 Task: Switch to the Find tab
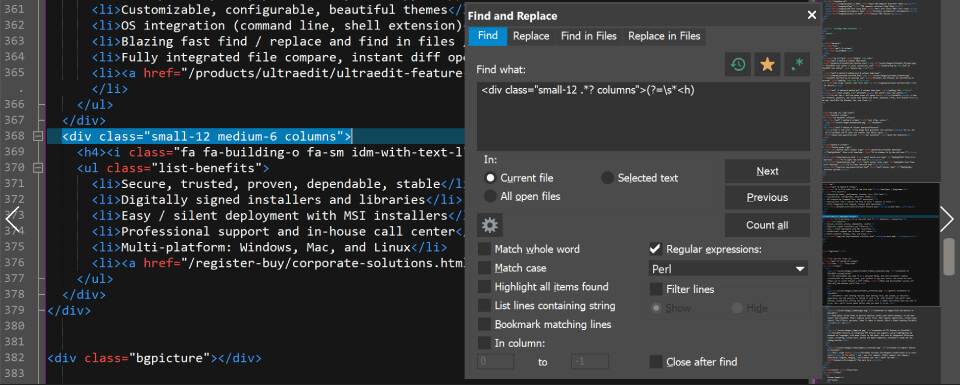(488, 36)
